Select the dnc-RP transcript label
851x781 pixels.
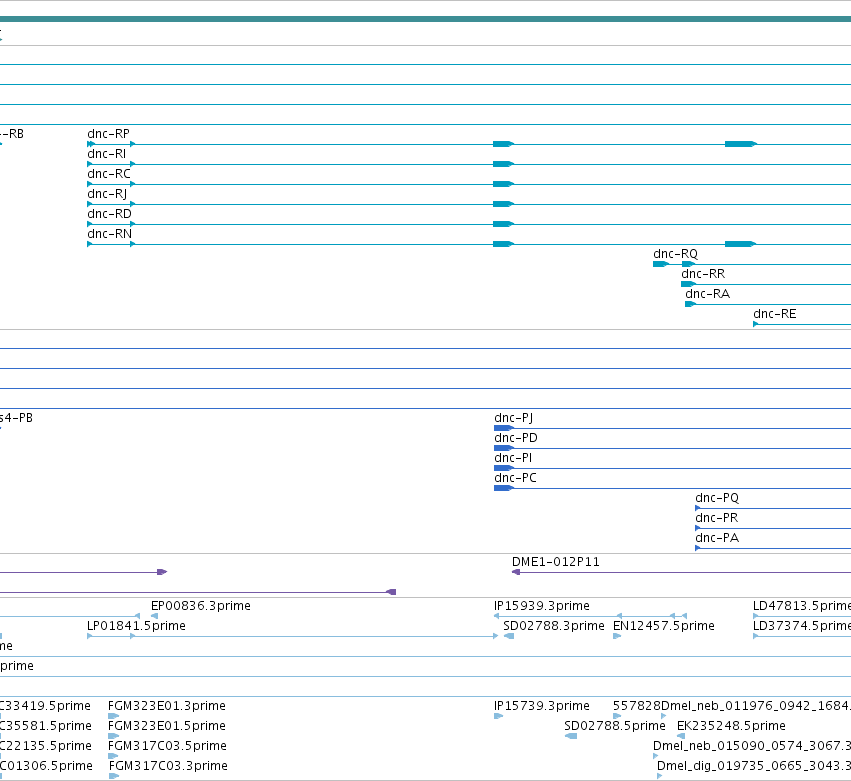click(x=109, y=134)
